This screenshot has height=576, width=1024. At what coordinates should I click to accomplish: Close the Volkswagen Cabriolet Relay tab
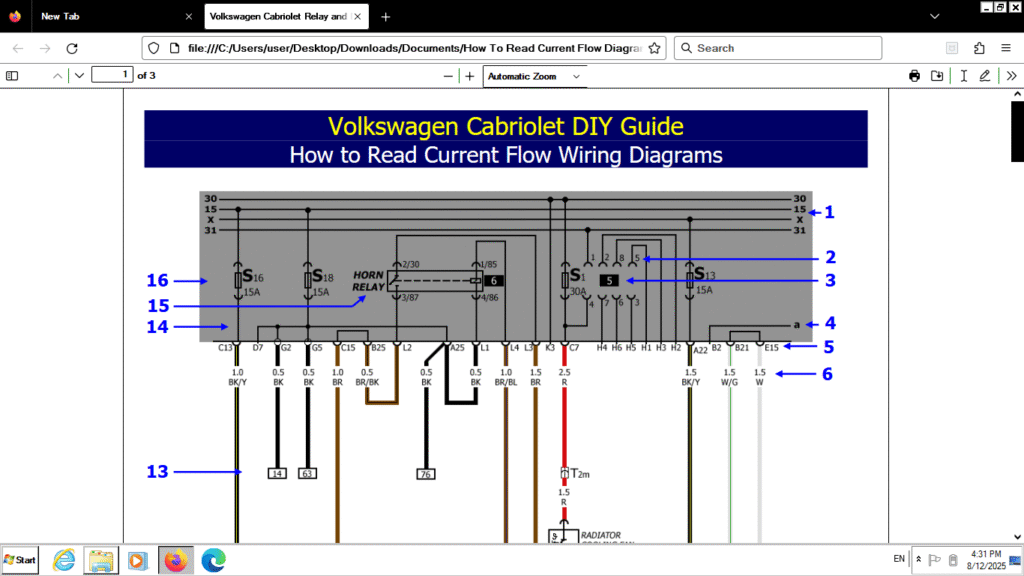coord(357,16)
